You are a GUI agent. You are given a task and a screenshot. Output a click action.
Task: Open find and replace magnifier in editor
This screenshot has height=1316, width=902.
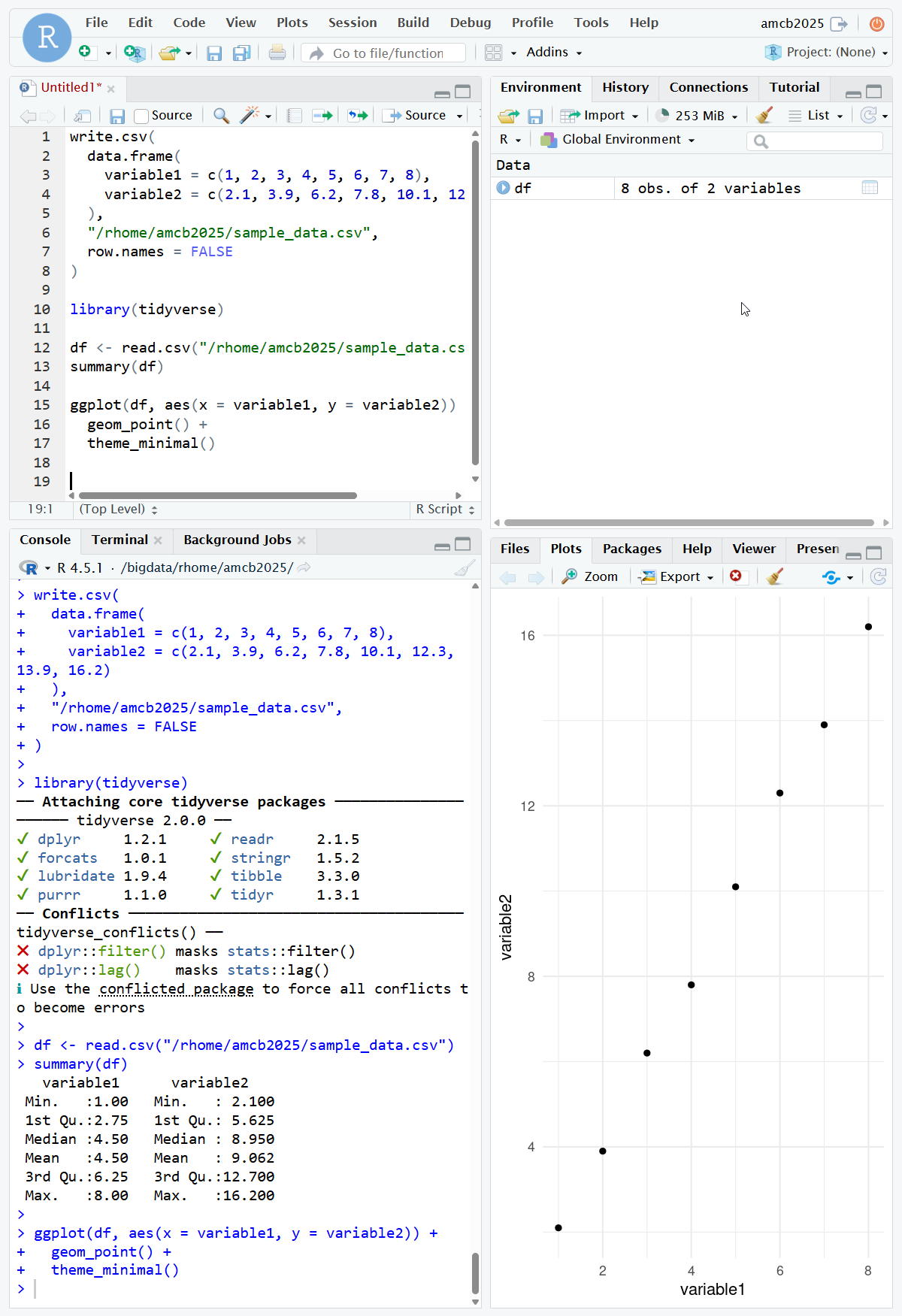[221, 116]
